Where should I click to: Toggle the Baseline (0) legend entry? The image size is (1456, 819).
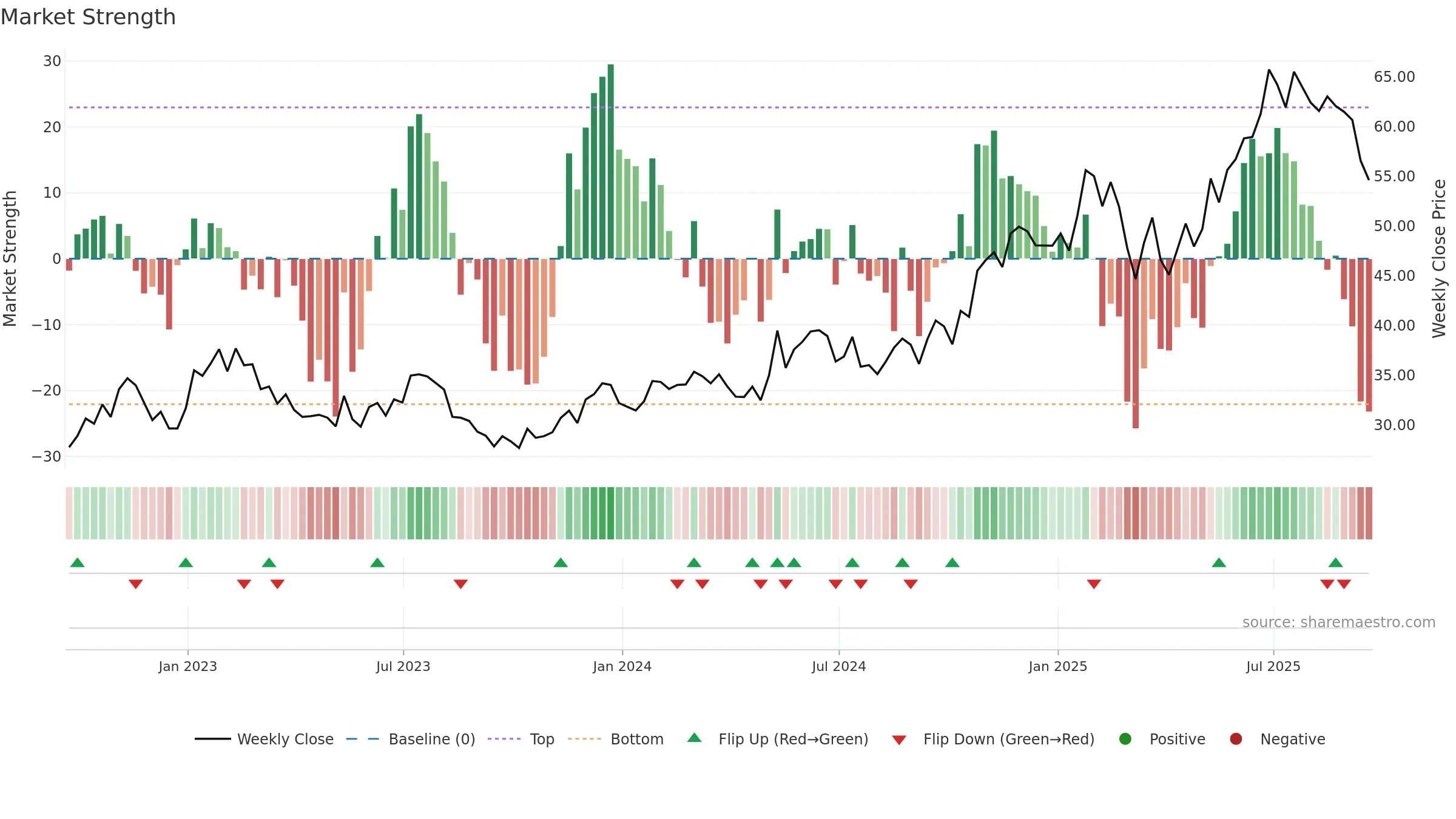(411, 739)
